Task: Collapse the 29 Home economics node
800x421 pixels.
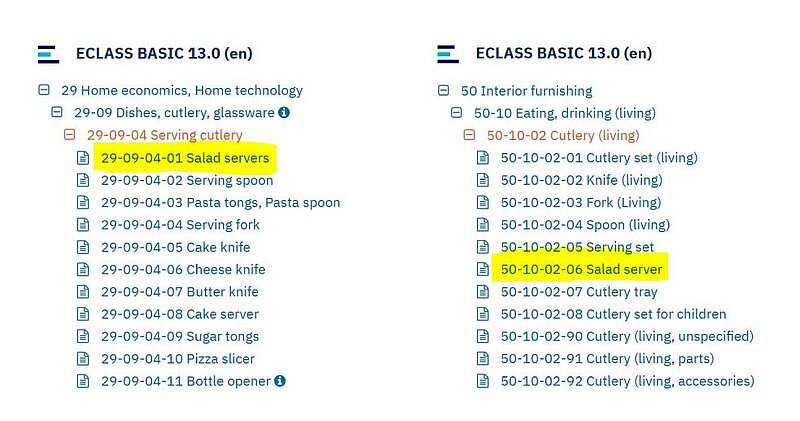Action: (43, 91)
